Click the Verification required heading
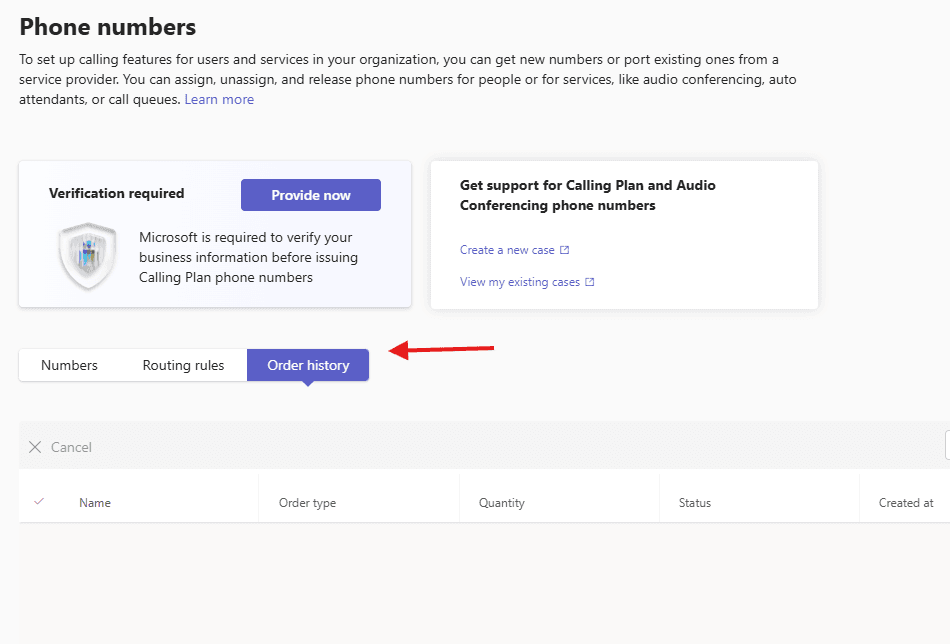Image resolution: width=950 pixels, height=644 pixels. click(x=116, y=194)
